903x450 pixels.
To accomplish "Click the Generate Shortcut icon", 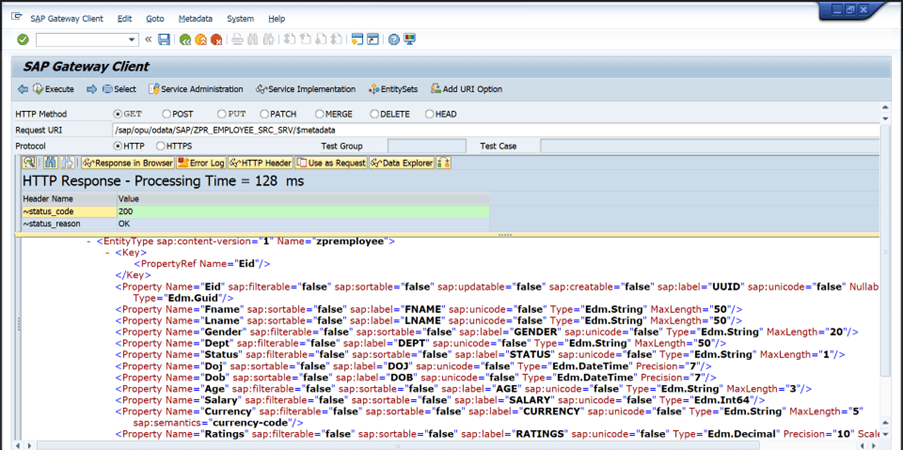I will point(373,40).
